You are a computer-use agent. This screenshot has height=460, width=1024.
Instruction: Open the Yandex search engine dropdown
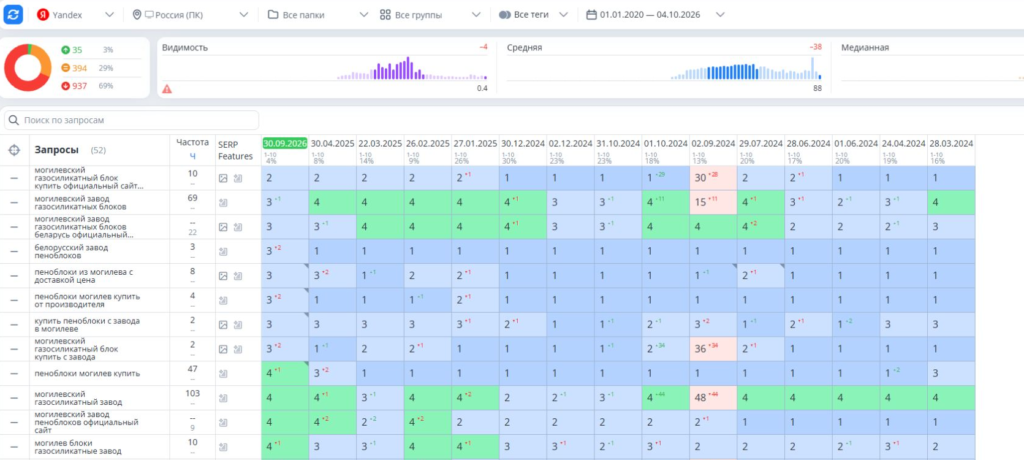coord(75,14)
